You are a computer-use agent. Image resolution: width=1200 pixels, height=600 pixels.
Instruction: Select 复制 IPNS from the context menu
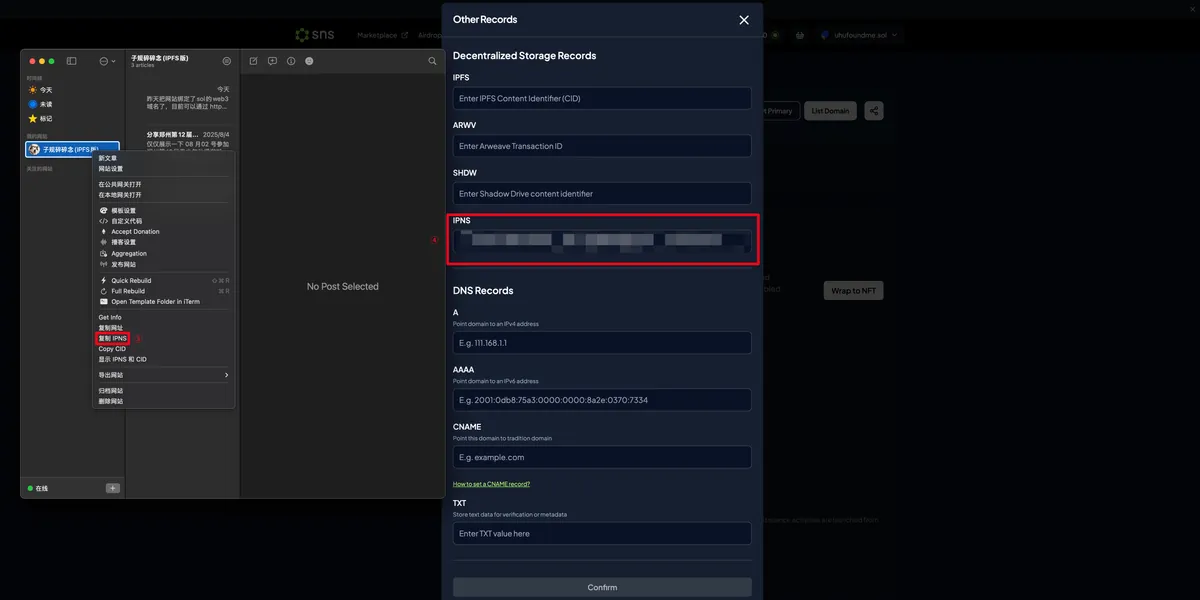113,338
